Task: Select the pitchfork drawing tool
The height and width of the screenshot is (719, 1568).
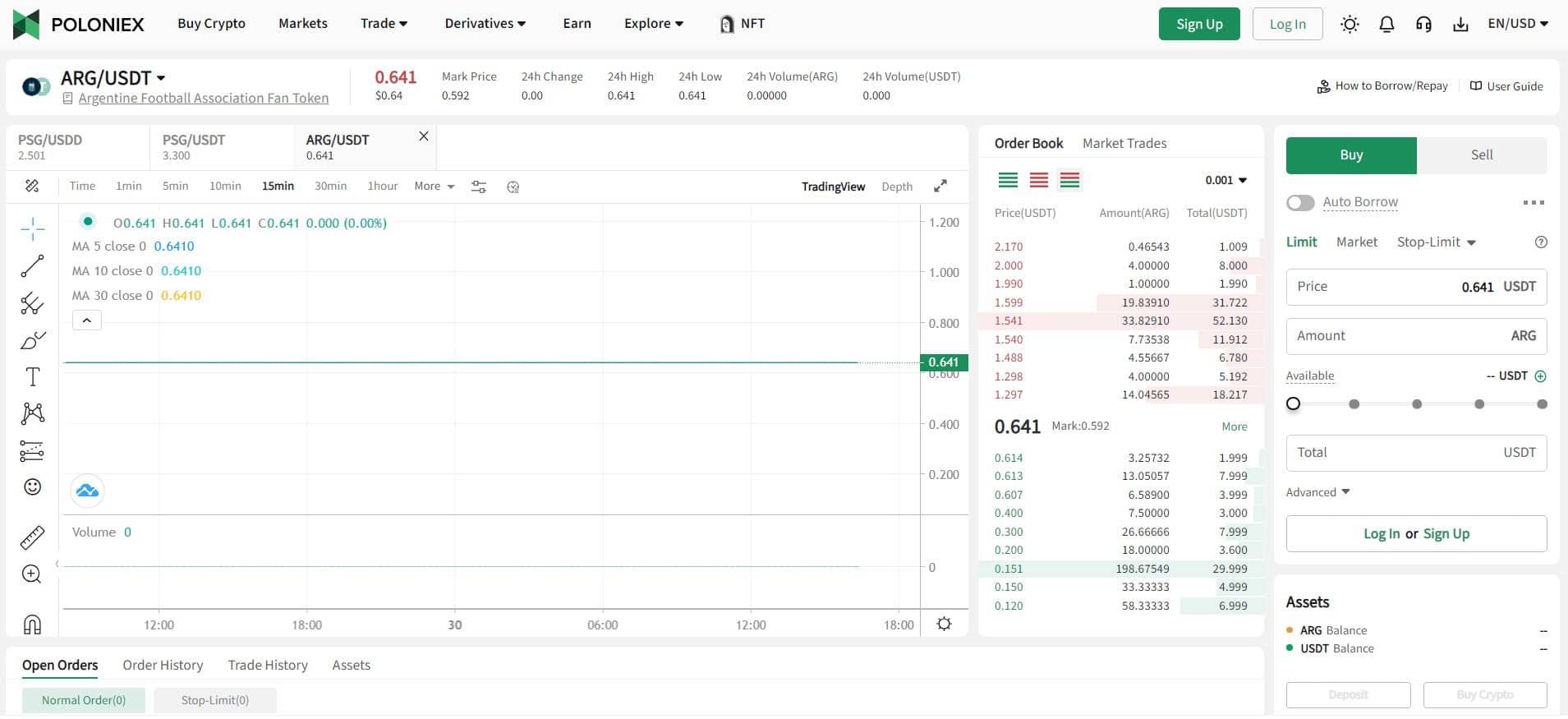Action: [x=32, y=303]
